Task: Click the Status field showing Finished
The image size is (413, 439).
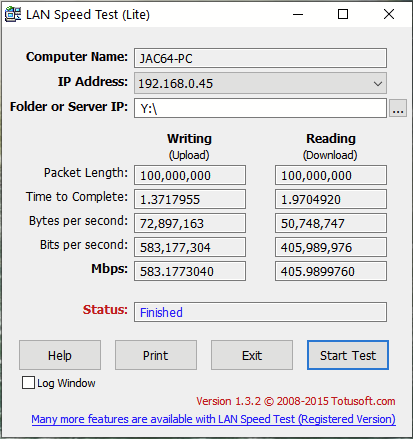Action: point(260,312)
